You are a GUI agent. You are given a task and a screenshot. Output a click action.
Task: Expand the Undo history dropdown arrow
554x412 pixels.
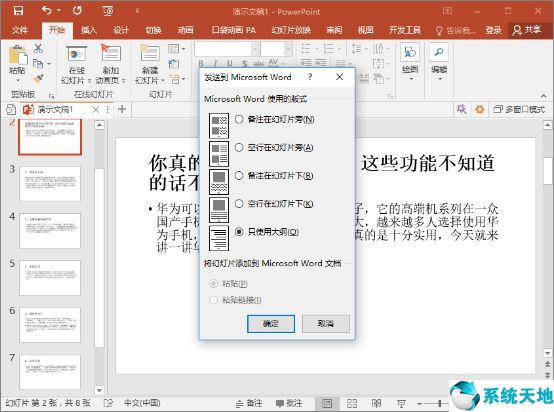[59, 11]
